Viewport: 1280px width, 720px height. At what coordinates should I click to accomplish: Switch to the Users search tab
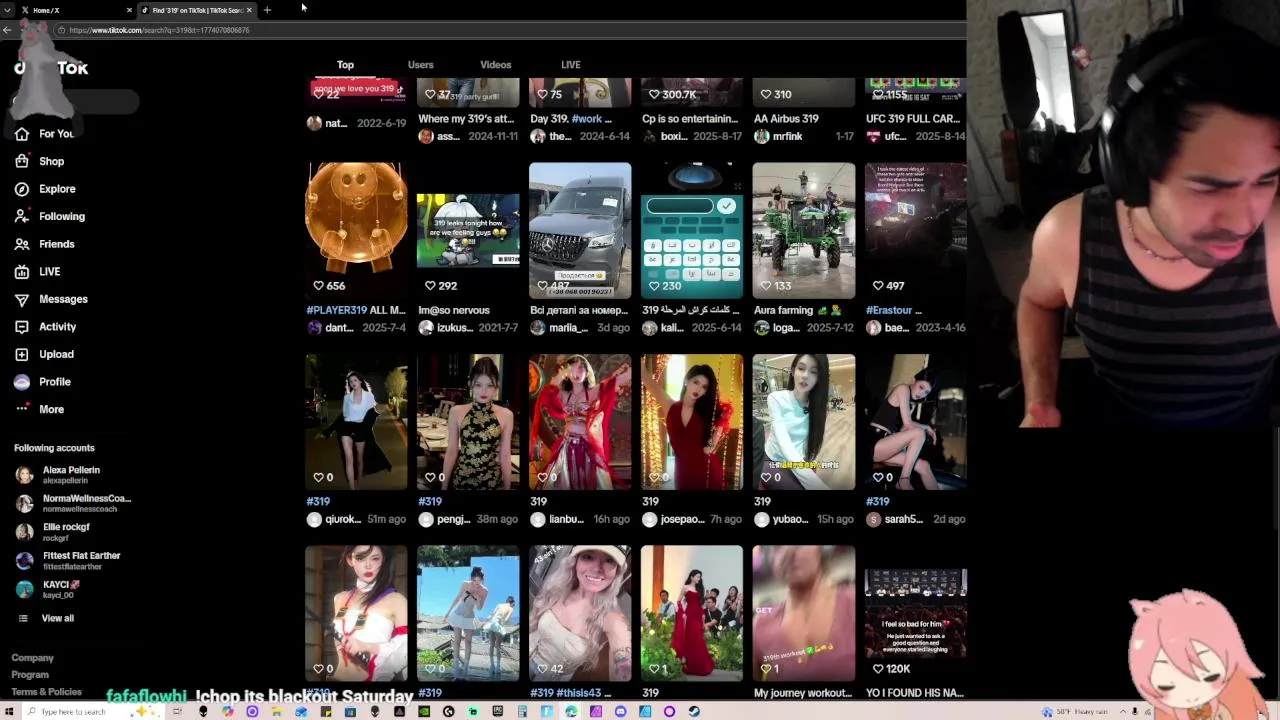tap(420, 65)
